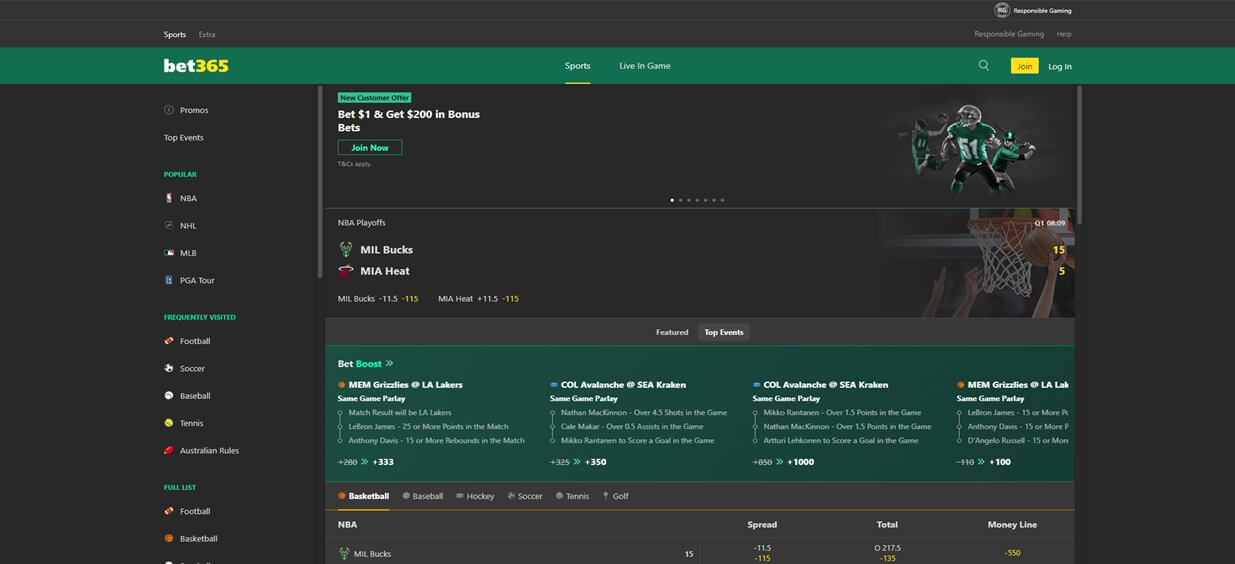1235x564 pixels.
Task: Switch to the Featured tab
Action: click(x=672, y=332)
